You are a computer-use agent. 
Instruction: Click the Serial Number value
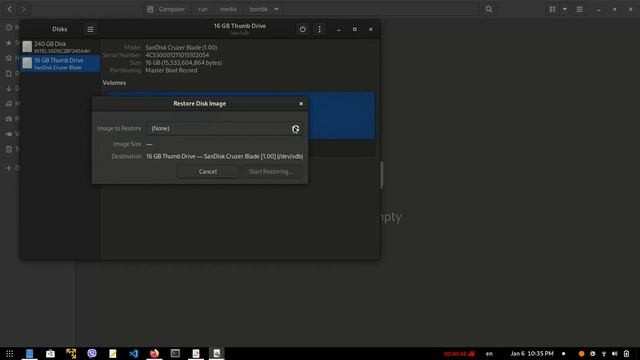point(177,55)
